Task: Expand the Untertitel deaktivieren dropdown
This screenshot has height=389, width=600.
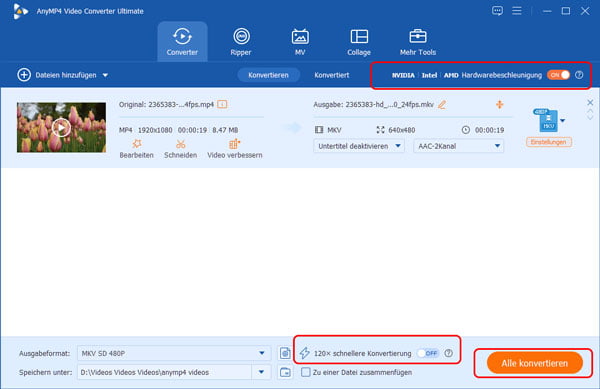Action: [x=359, y=146]
